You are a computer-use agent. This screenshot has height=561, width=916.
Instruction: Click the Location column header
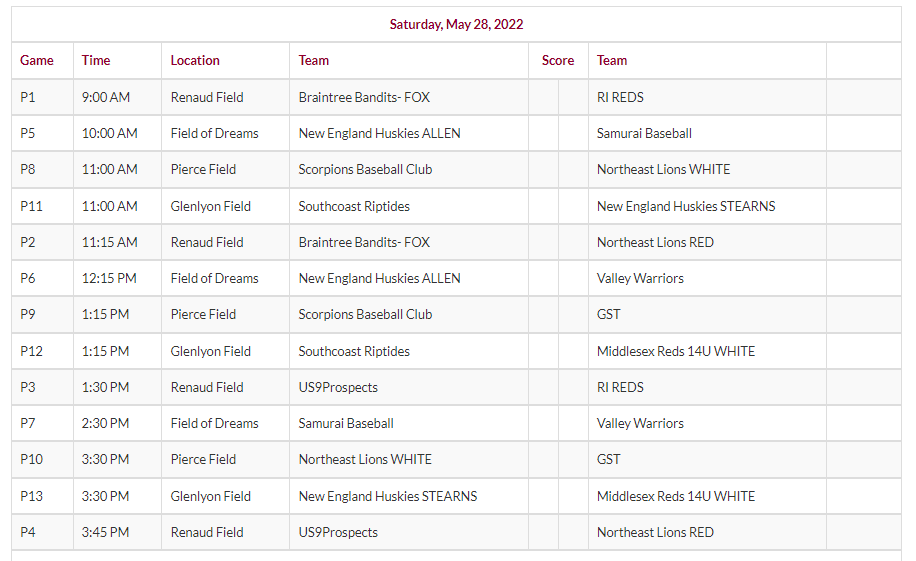point(195,60)
